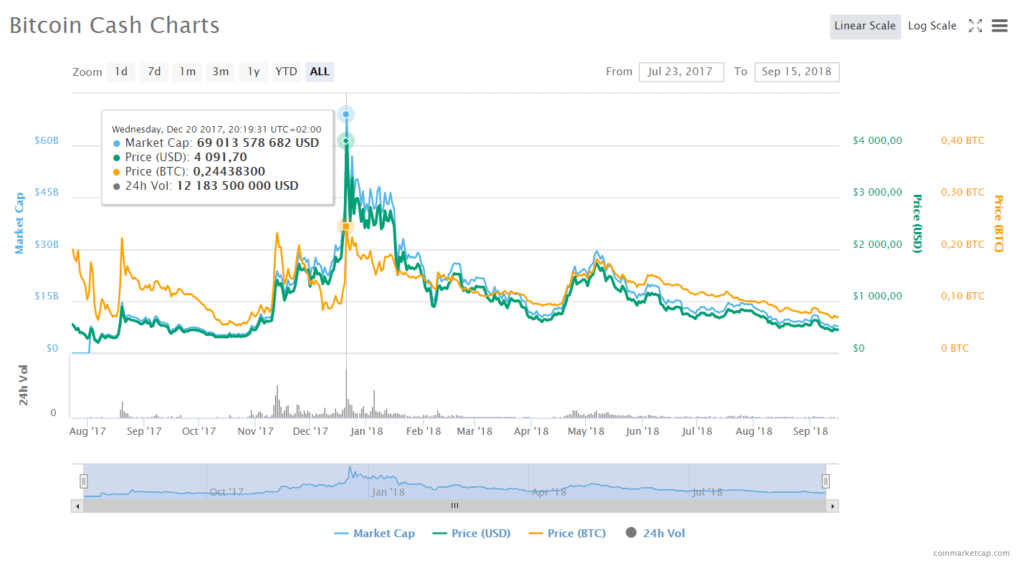
Task: Click the navigator scrollbar right arrow
Action: click(832, 506)
